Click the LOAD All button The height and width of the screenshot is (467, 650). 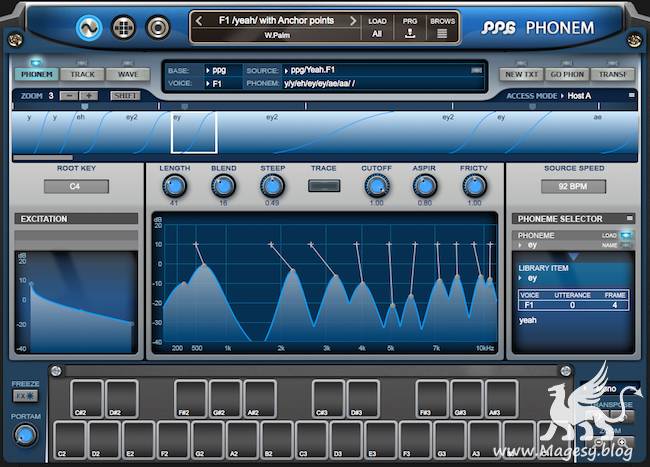(x=377, y=28)
